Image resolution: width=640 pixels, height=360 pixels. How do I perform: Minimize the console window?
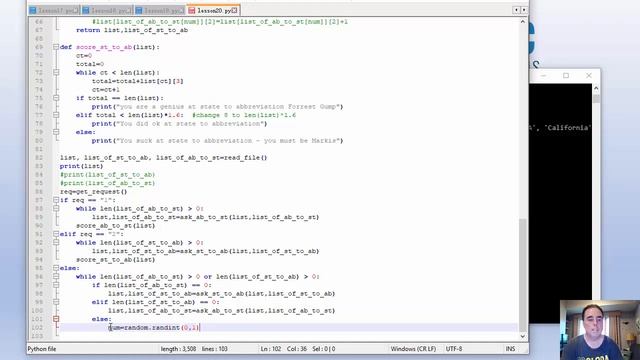click(543, 76)
